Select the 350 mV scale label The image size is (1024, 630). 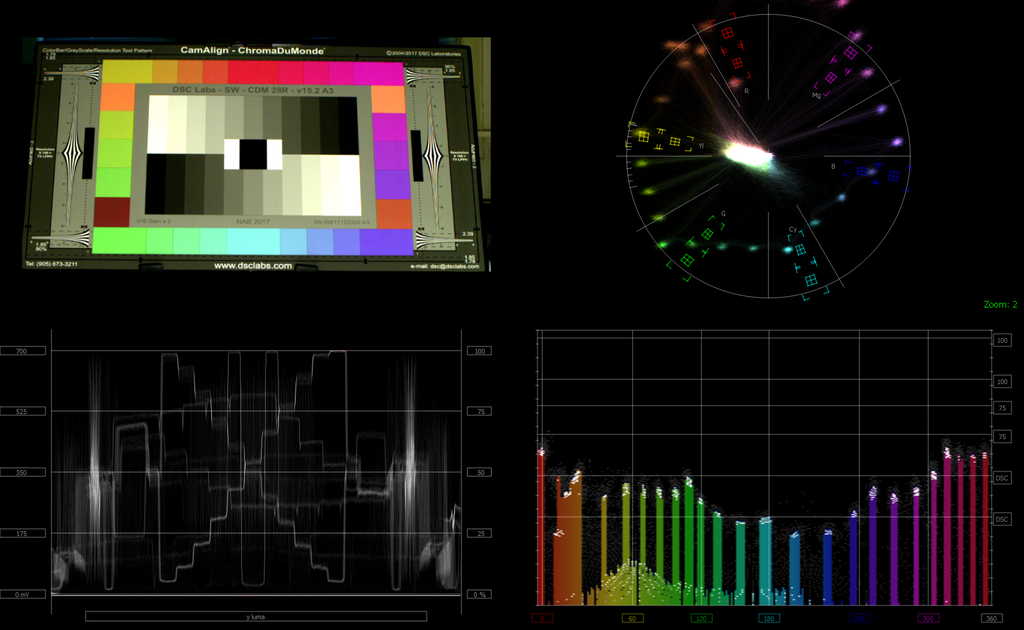coord(23,472)
